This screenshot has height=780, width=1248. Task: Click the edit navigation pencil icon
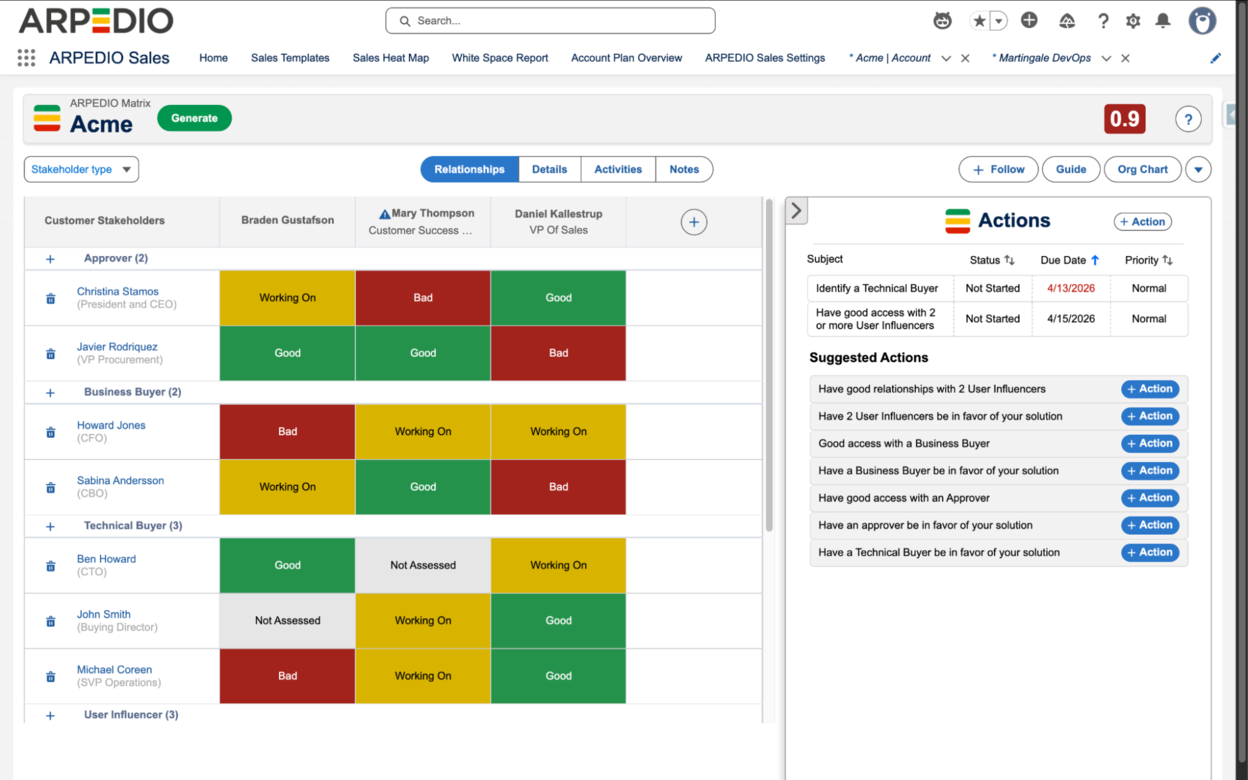point(1216,58)
